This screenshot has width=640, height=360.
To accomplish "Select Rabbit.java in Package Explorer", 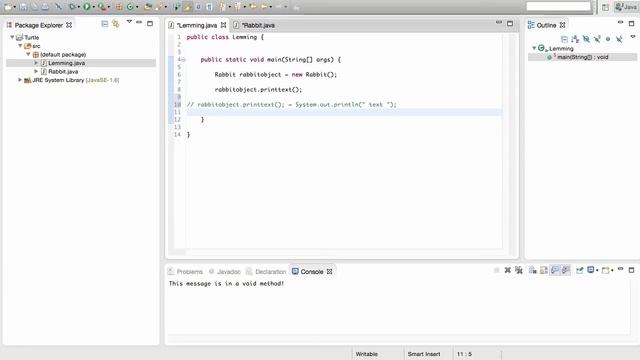I will pos(63,71).
